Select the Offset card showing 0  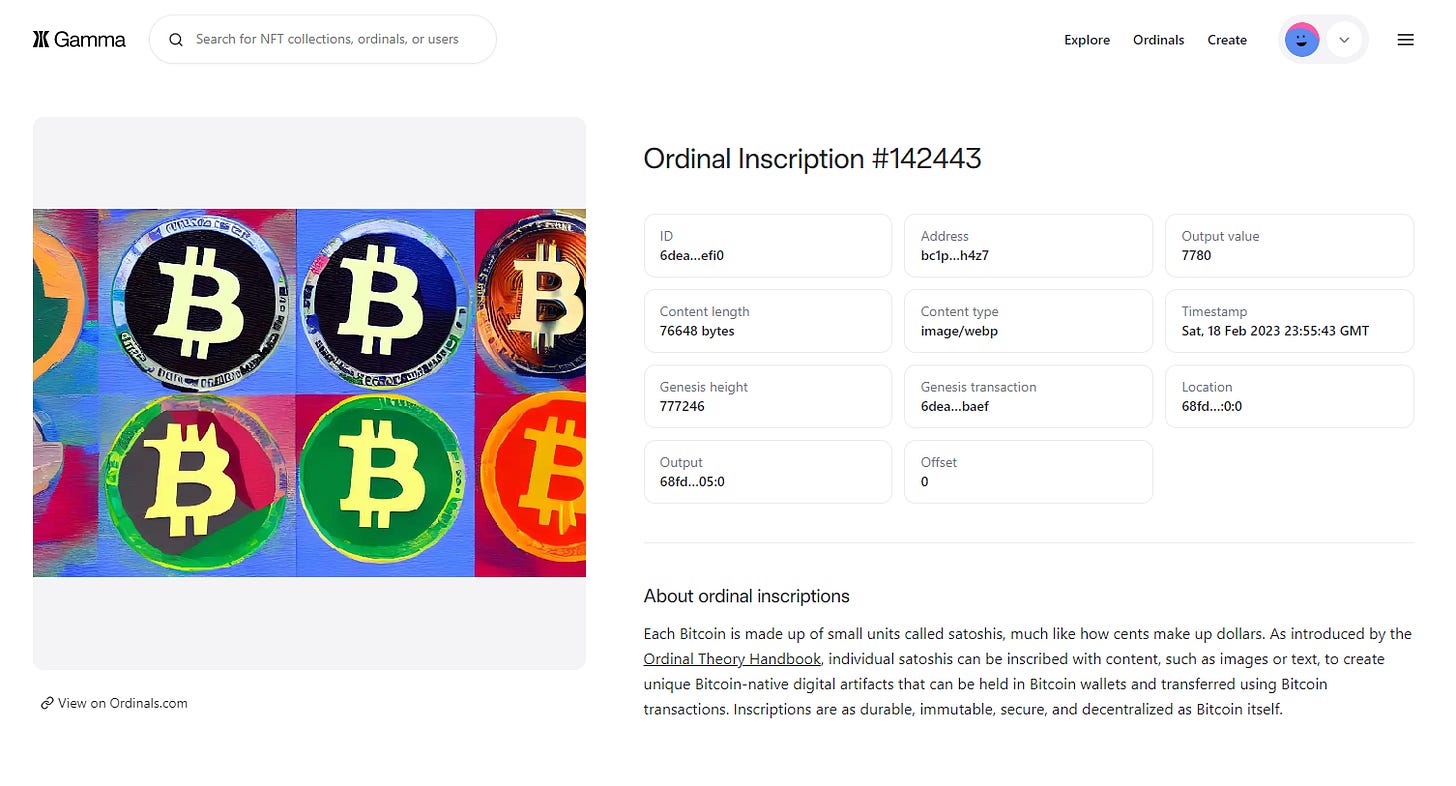point(1028,471)
